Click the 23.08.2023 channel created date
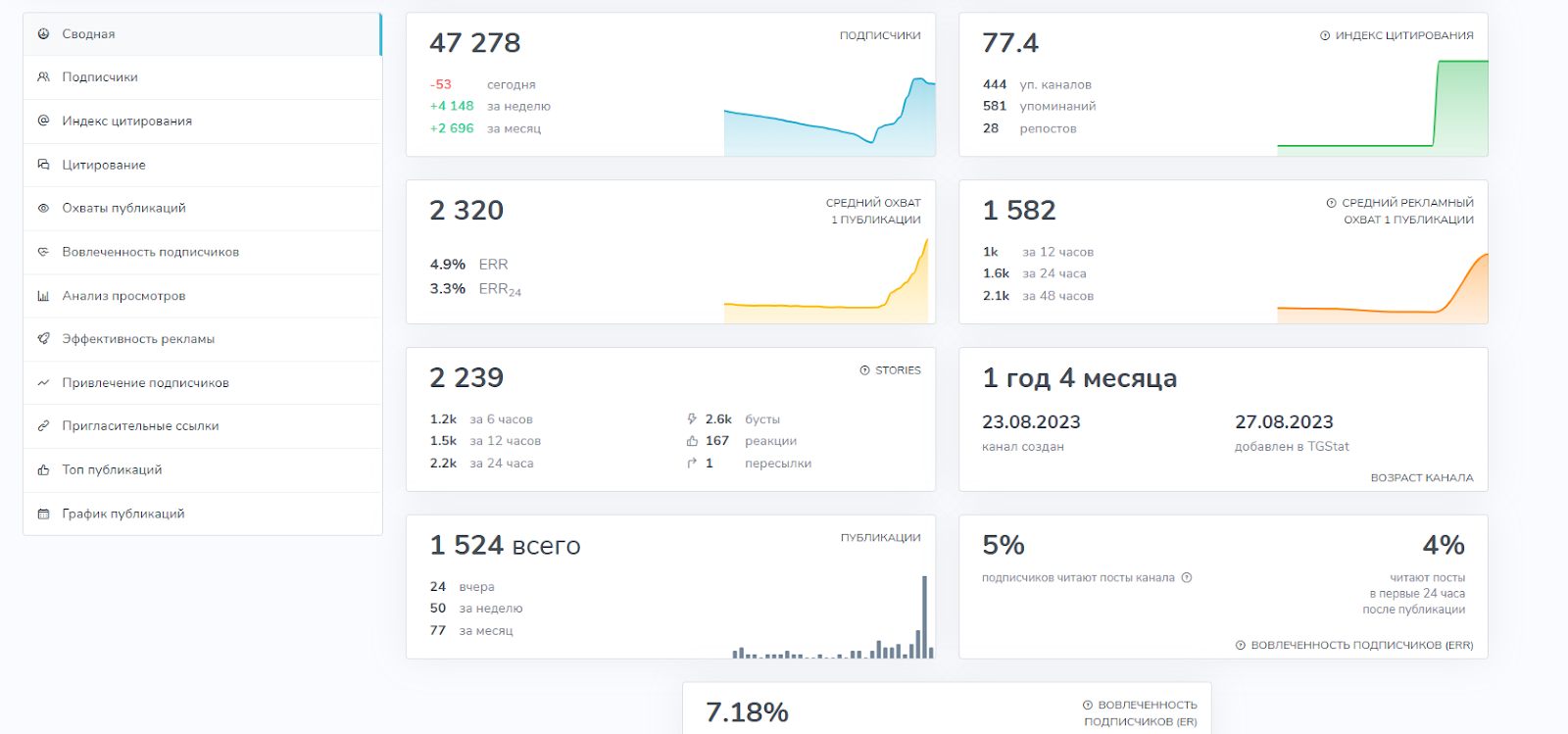 pos(1031,422)
